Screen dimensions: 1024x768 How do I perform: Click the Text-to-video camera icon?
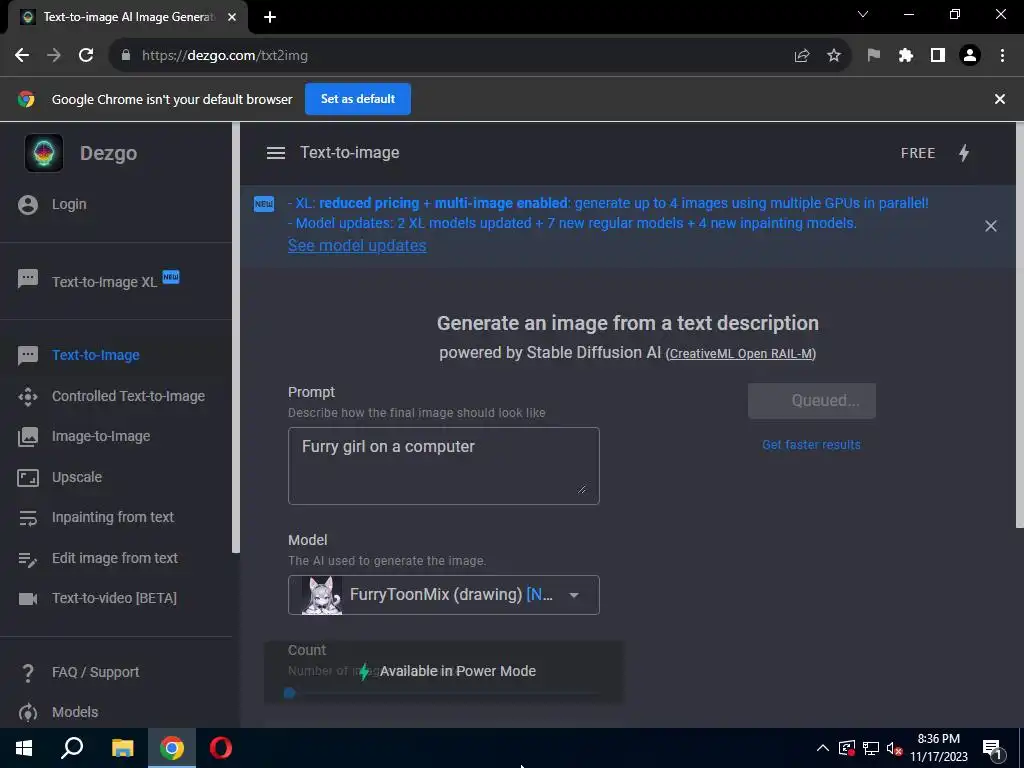28,599
